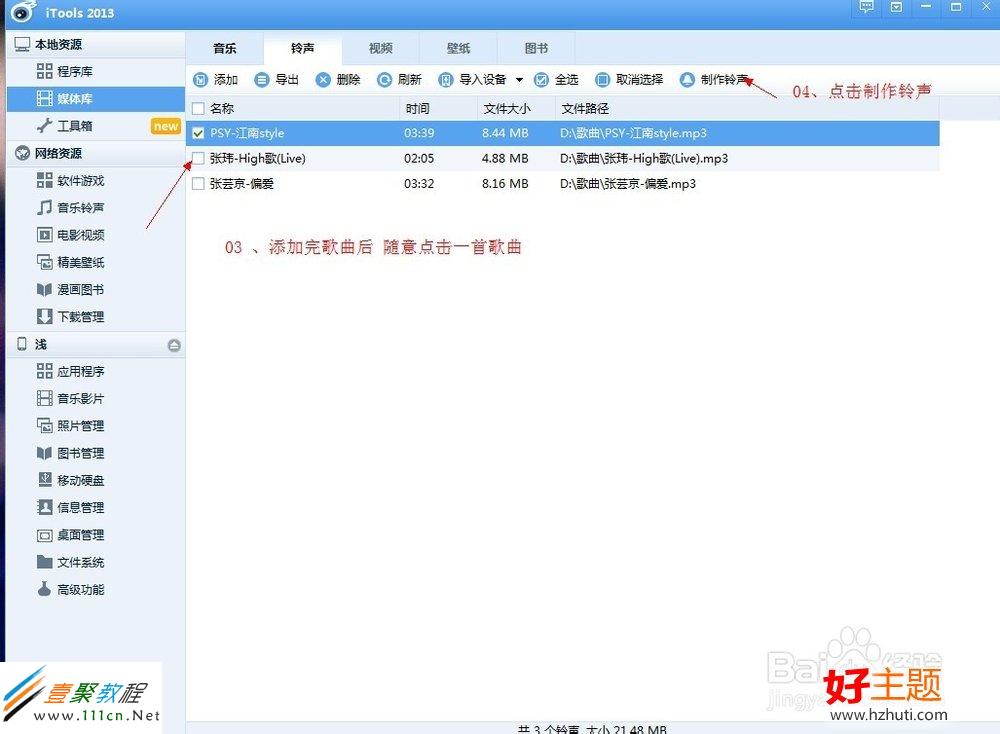Click the 应用程序 grid icon
Screen dimensions: 1000x734
point(45,371)
